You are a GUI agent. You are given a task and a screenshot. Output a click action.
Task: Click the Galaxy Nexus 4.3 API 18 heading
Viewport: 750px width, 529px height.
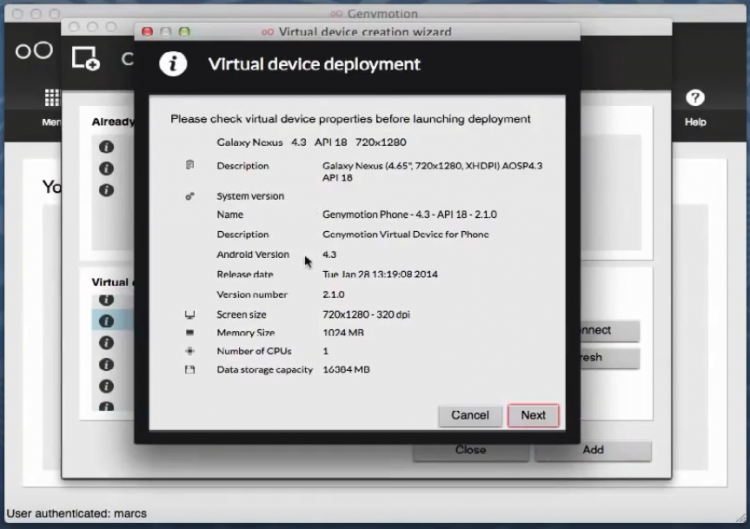[311, 142]
